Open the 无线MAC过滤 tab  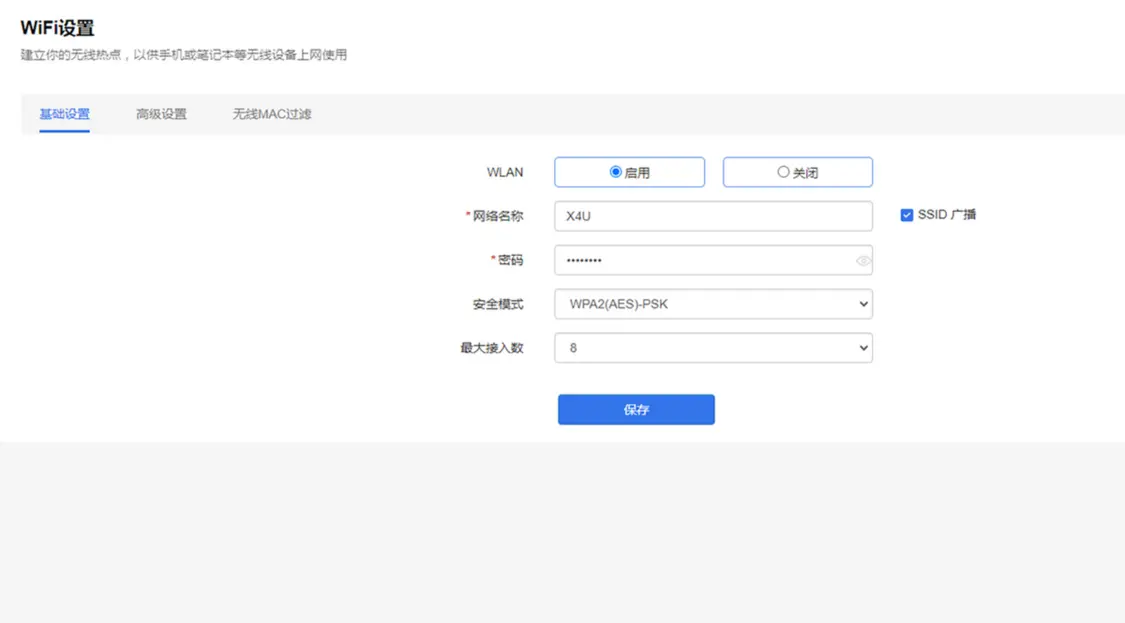270,114
